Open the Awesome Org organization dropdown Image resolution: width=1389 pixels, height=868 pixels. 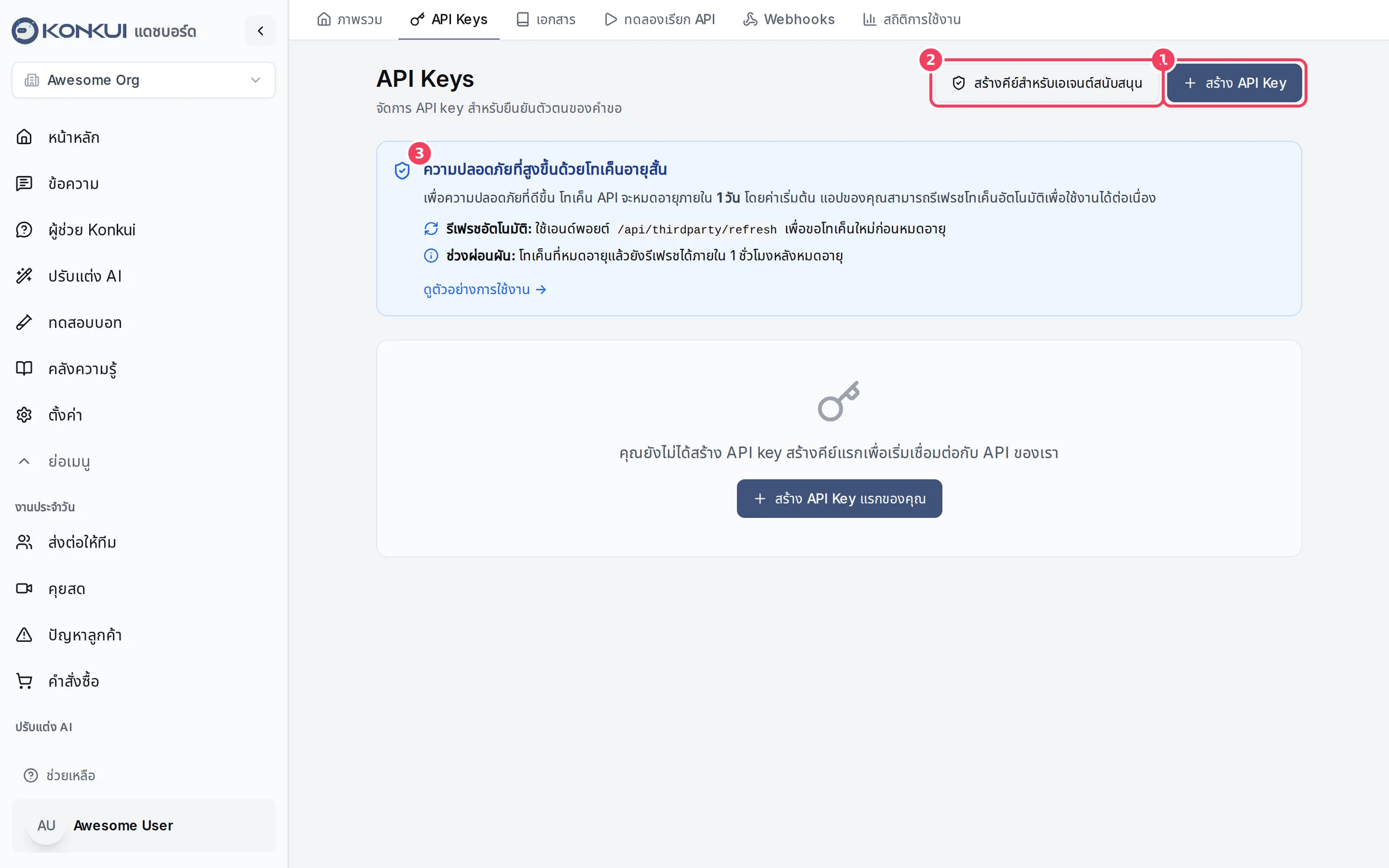pyautogui.click(x=144, y=80)
